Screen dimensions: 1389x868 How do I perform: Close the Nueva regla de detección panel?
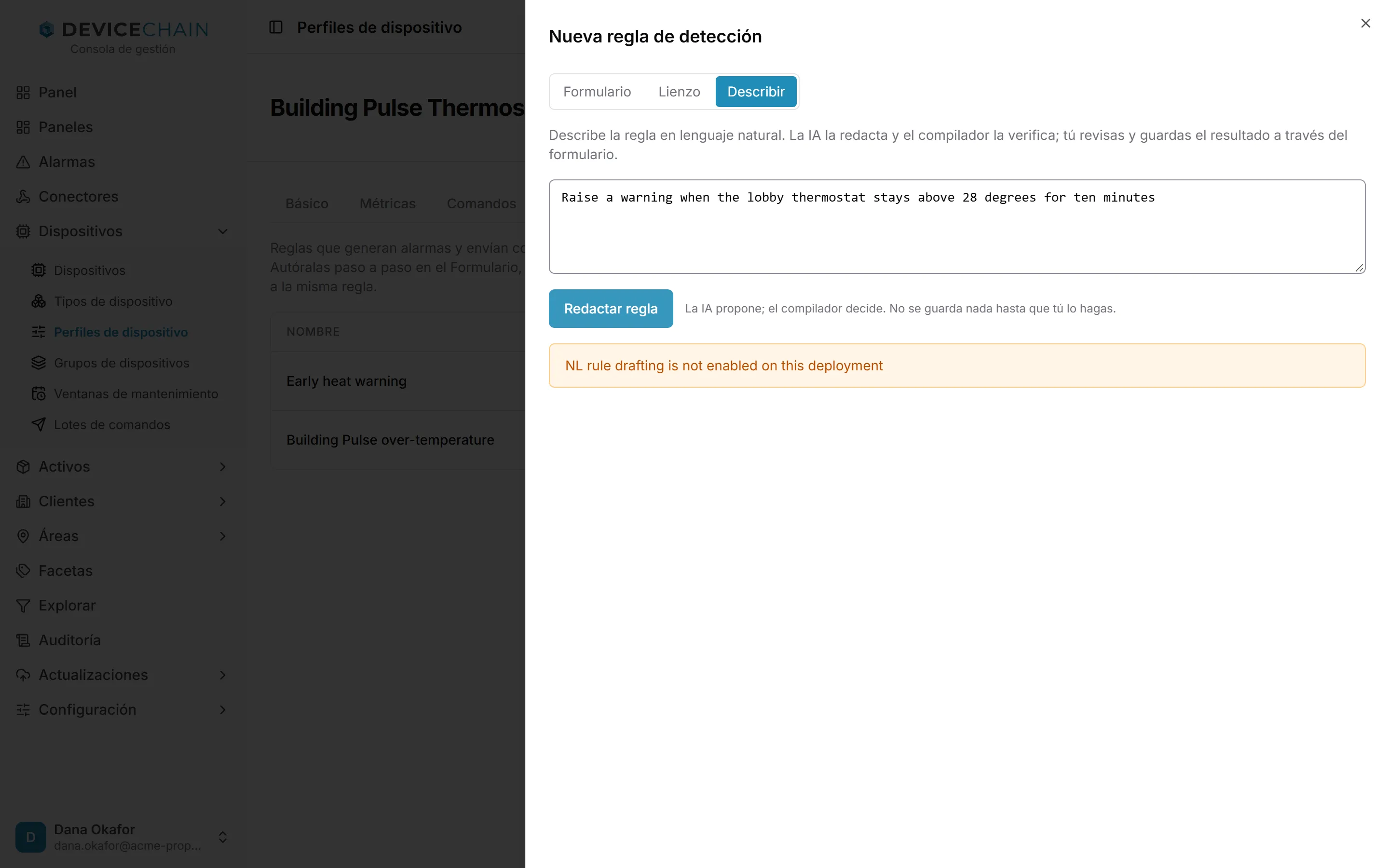point(1365,23)
